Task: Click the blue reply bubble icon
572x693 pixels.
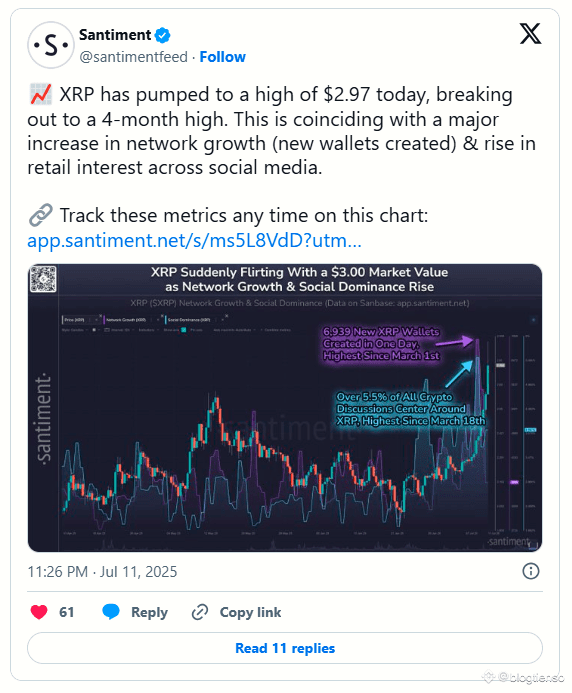Action: (x=111, y=612)
